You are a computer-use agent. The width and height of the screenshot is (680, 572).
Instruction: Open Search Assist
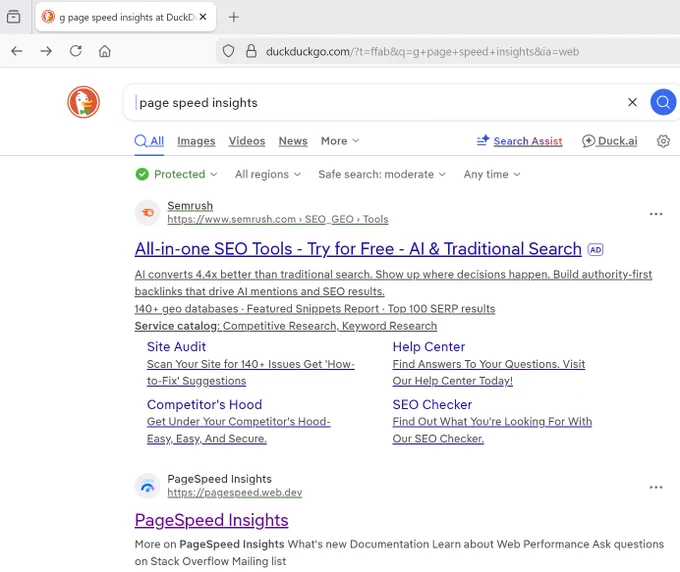pos(519,141)
